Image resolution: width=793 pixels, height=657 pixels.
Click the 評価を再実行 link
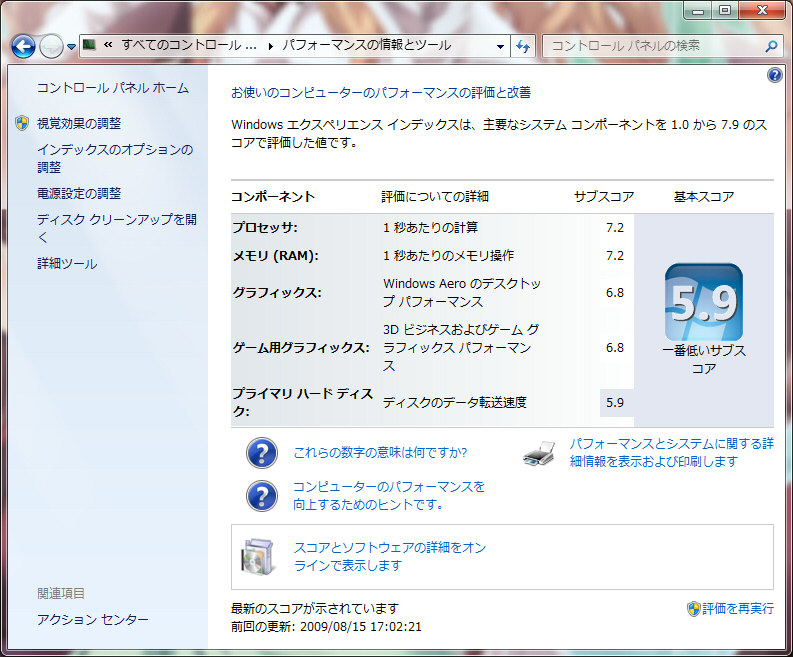[x=737, y=608]
